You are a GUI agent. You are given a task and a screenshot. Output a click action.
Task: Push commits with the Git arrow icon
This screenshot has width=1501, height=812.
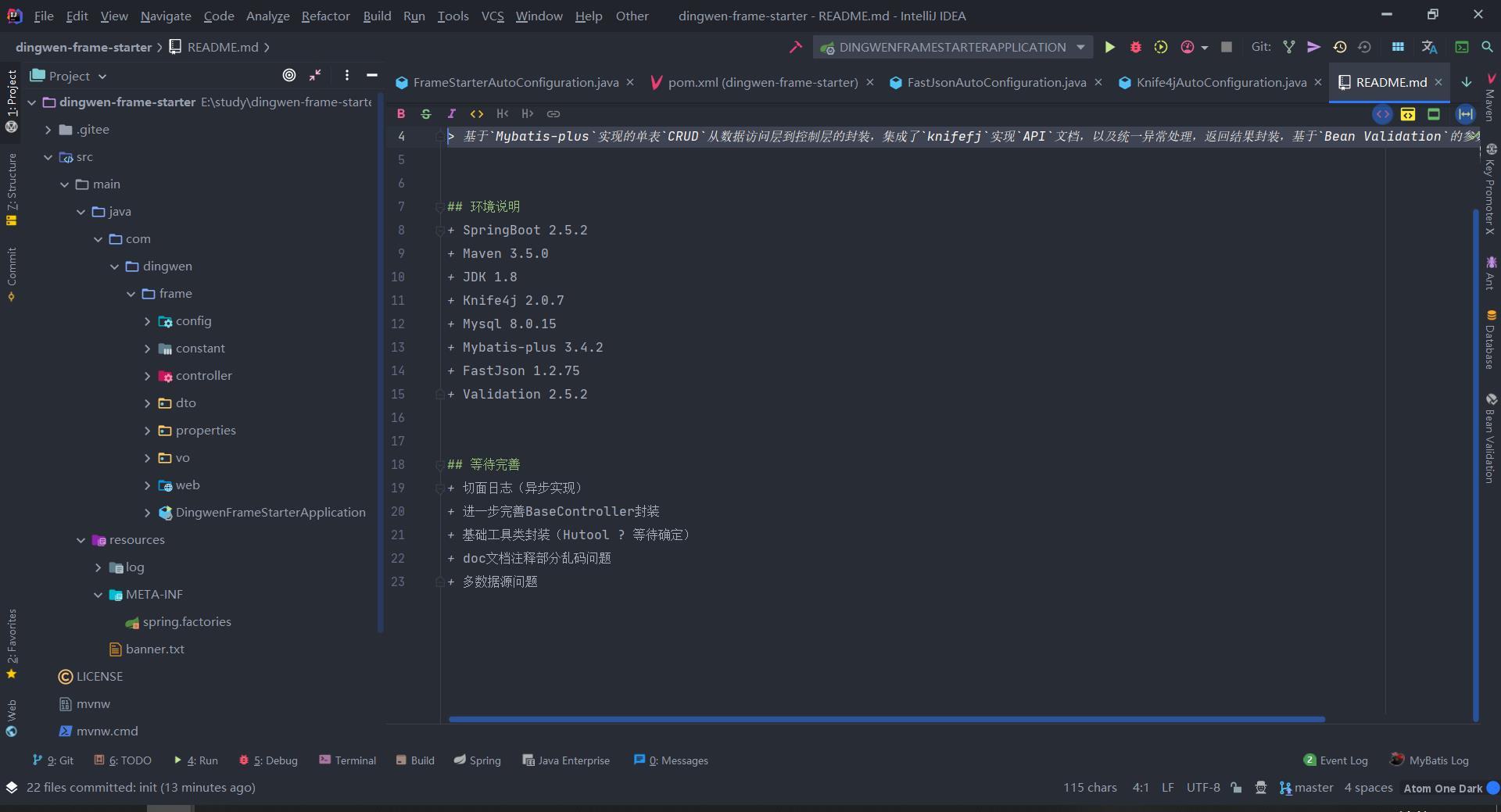[x=1314, y=47]
